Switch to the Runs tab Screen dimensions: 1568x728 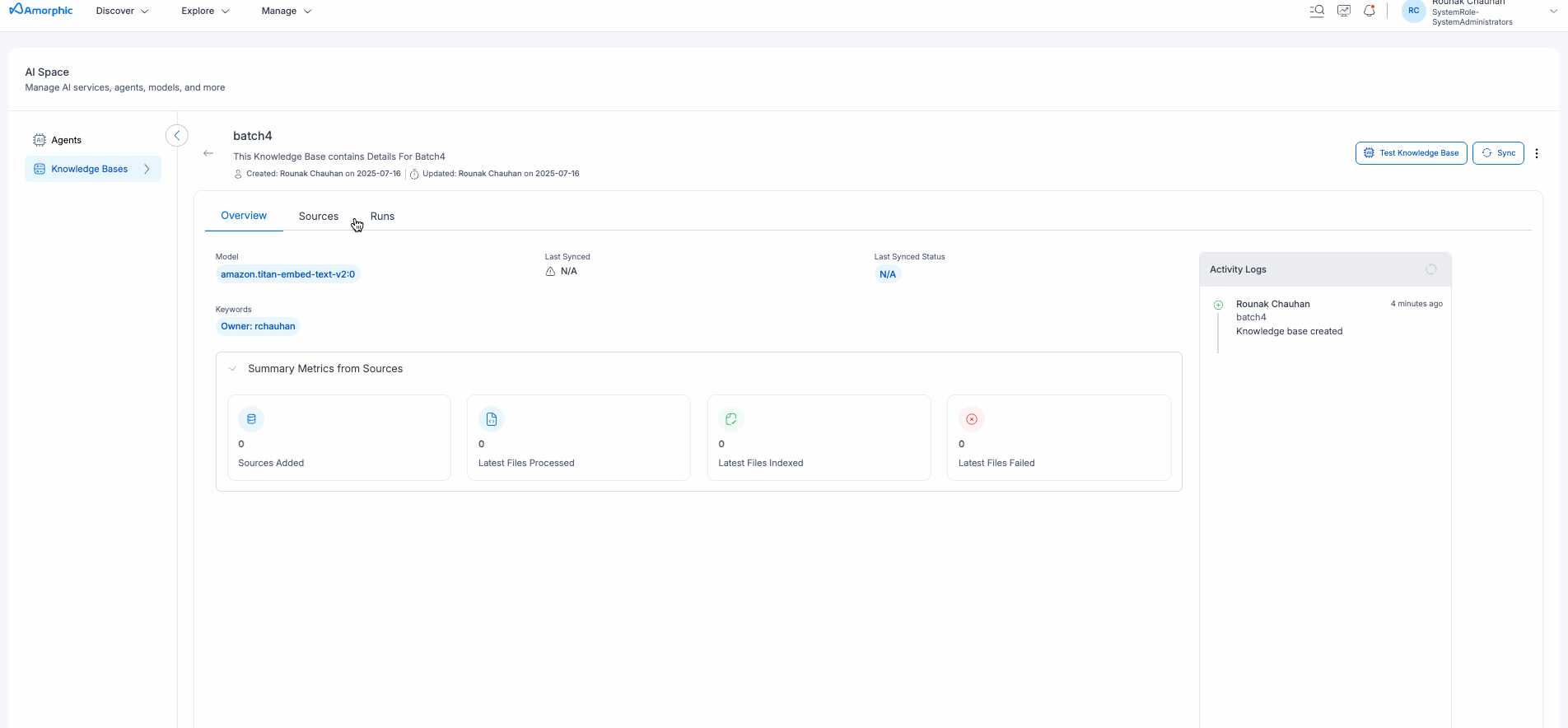[382, 217]
